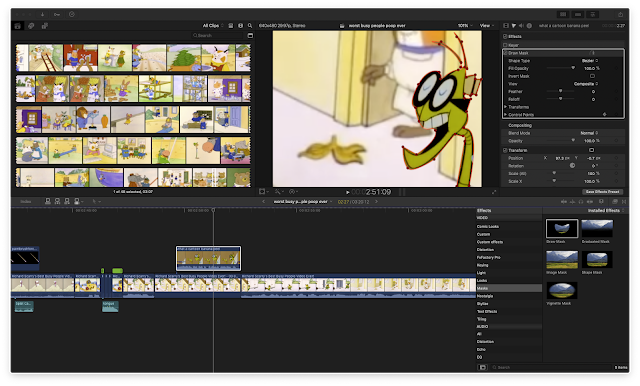
Task: Click the effects browser Search field
Action: [551, 368]
